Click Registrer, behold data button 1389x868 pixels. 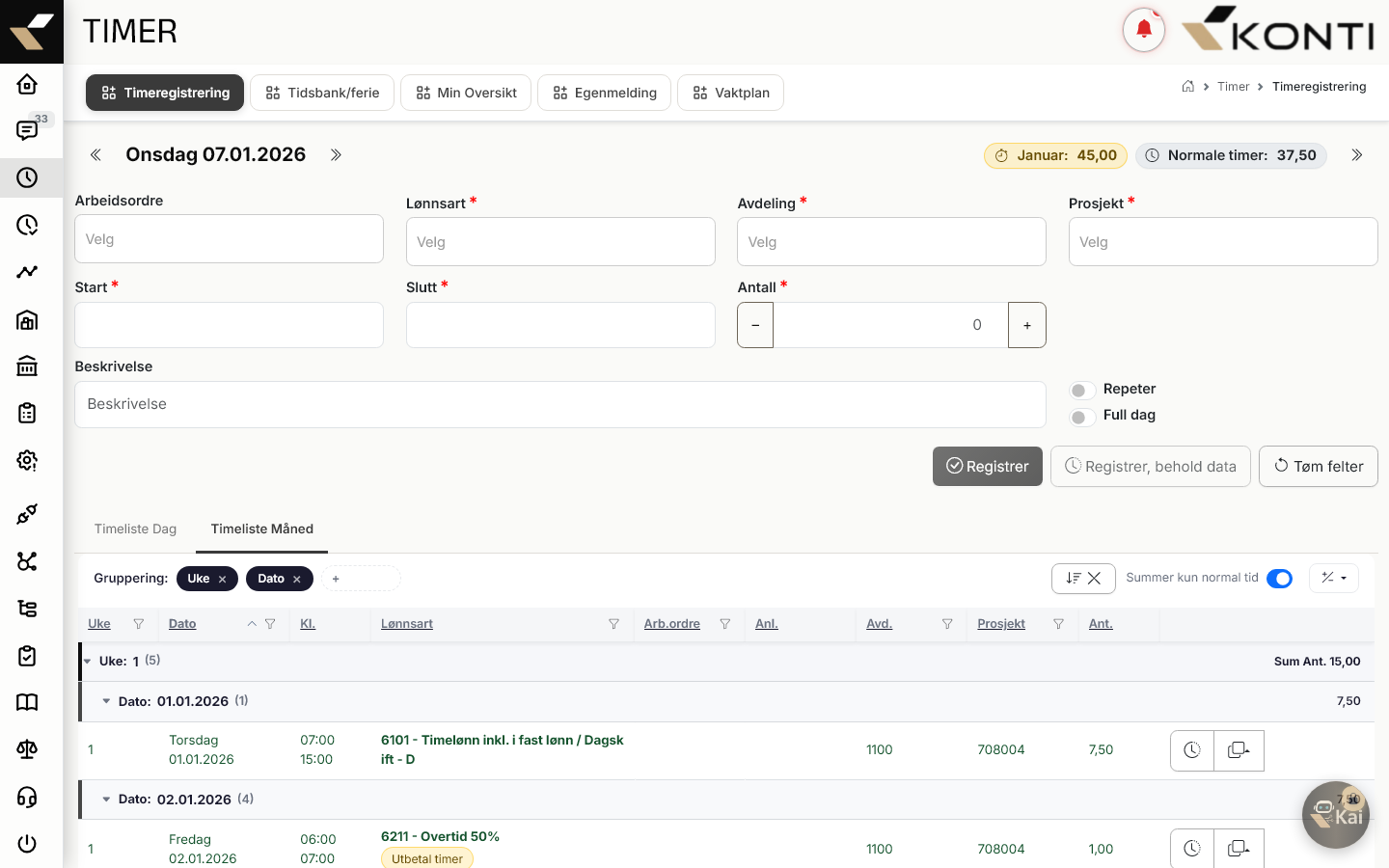point(1151,467)
